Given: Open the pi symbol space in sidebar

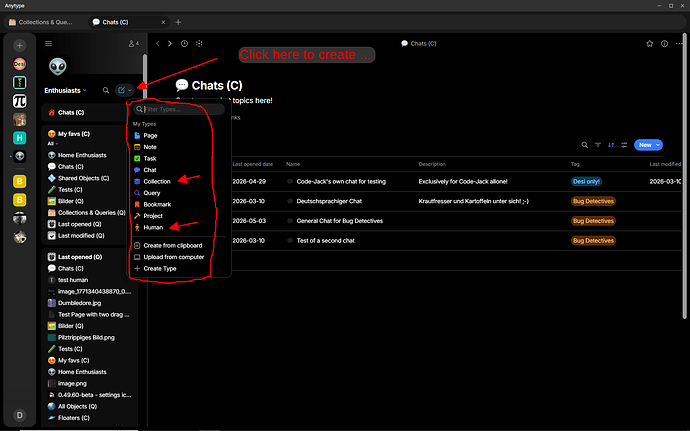Looking at the screenshot, I should [x=19, y=101].
